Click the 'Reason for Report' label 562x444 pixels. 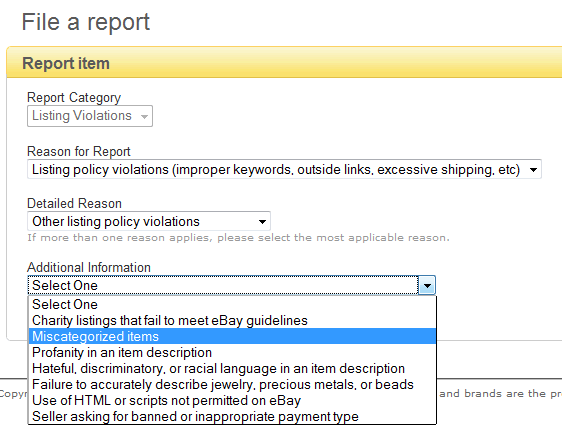tap(79, 151)
